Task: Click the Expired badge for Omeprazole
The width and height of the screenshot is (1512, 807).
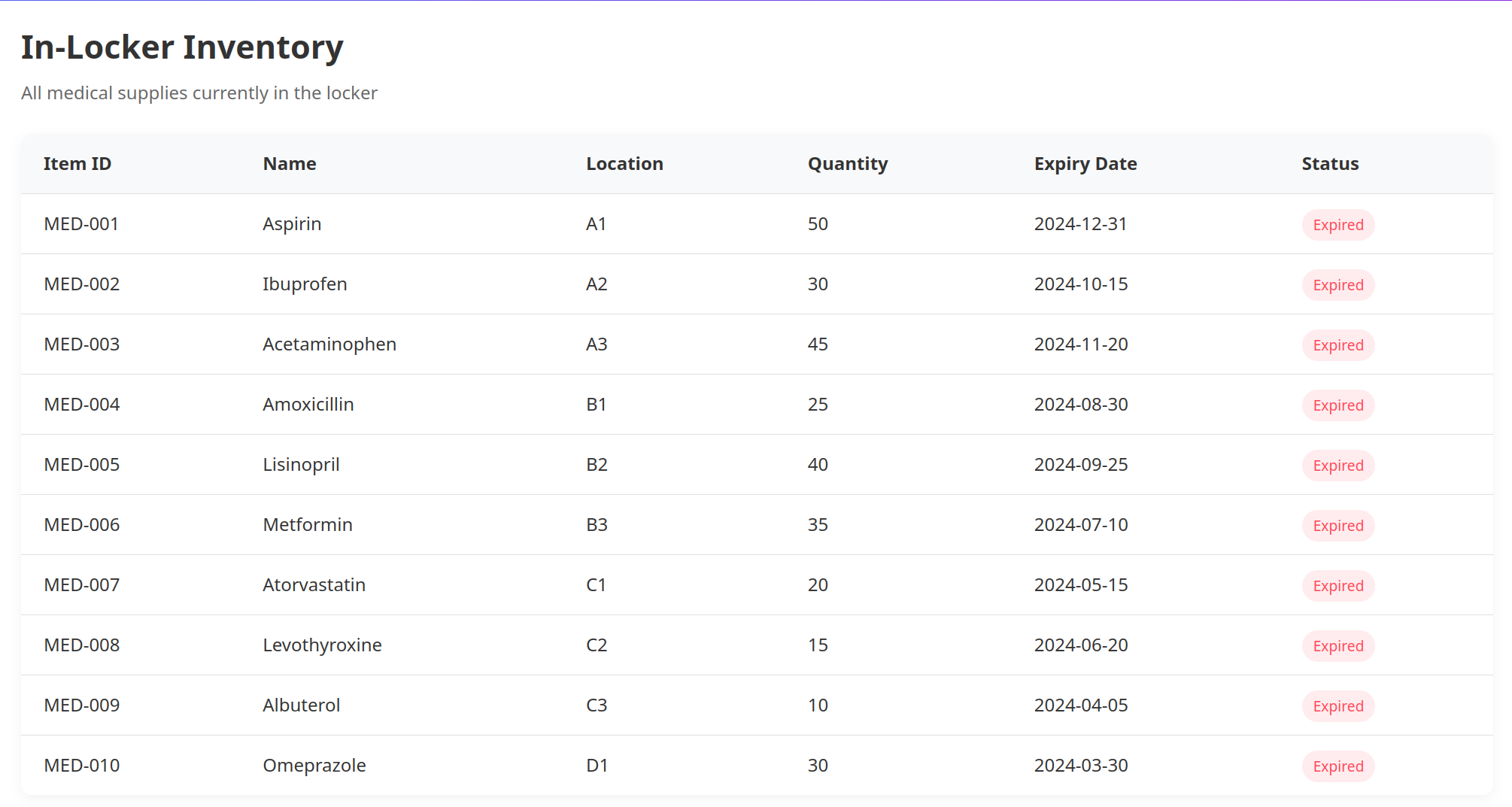Action: click(x=1337, y=766)
